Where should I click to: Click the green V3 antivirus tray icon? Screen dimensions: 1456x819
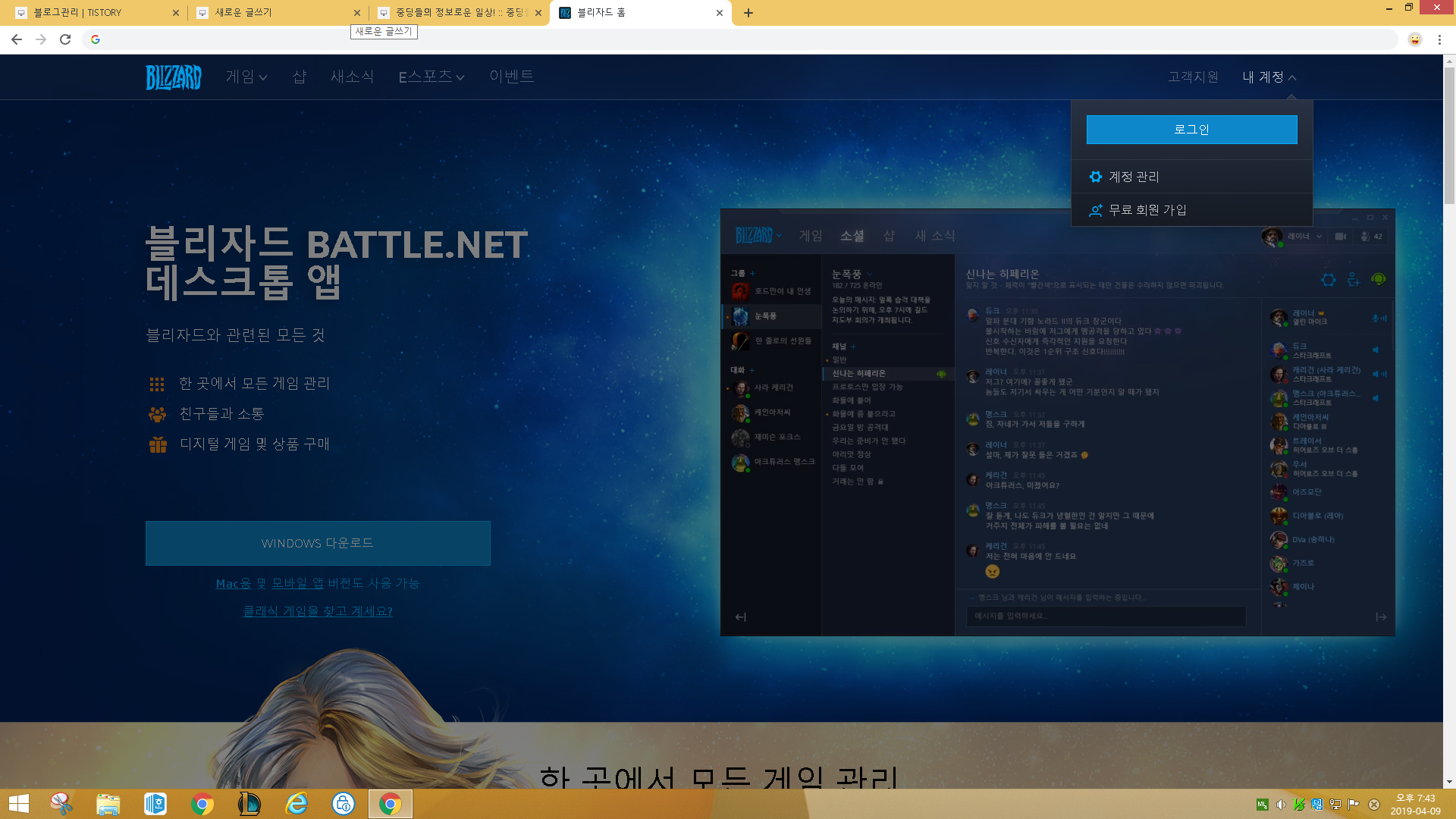1299,805
